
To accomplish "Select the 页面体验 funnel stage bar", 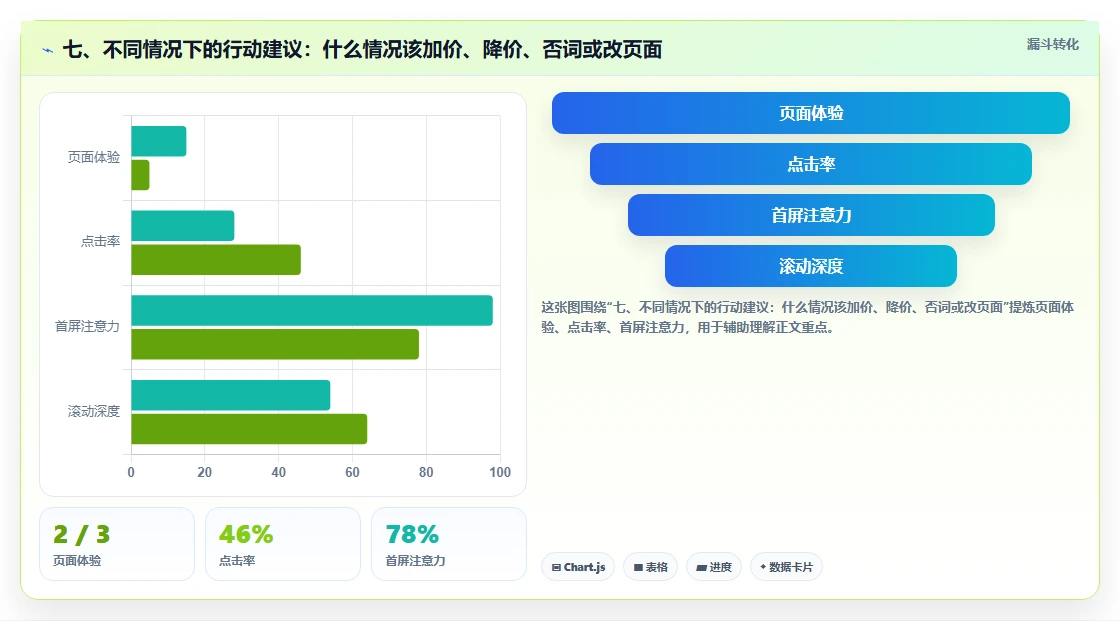I will click(x=811, y=113).
